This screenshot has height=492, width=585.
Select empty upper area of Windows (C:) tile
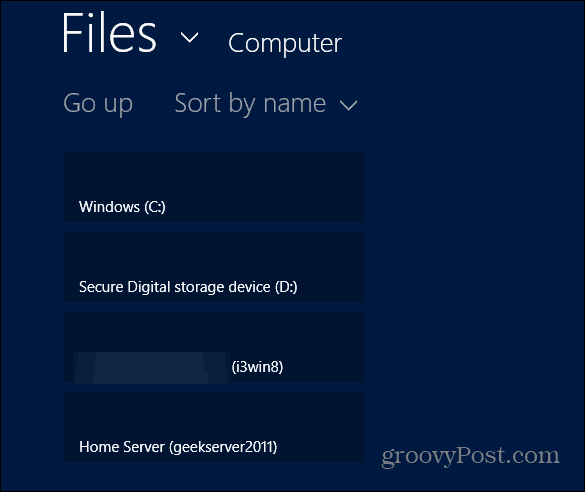pos(214,173)
